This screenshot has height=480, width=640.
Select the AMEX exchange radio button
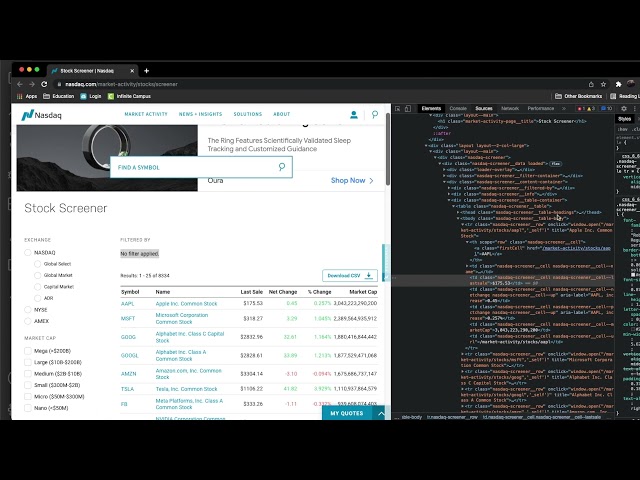(x=28, y=321)
